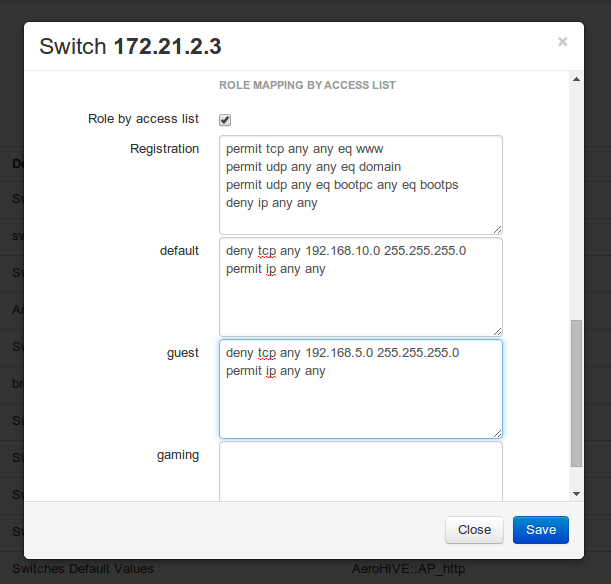611x584 pixels.
Task: Click the gaming field label
Action: (178, 455)
